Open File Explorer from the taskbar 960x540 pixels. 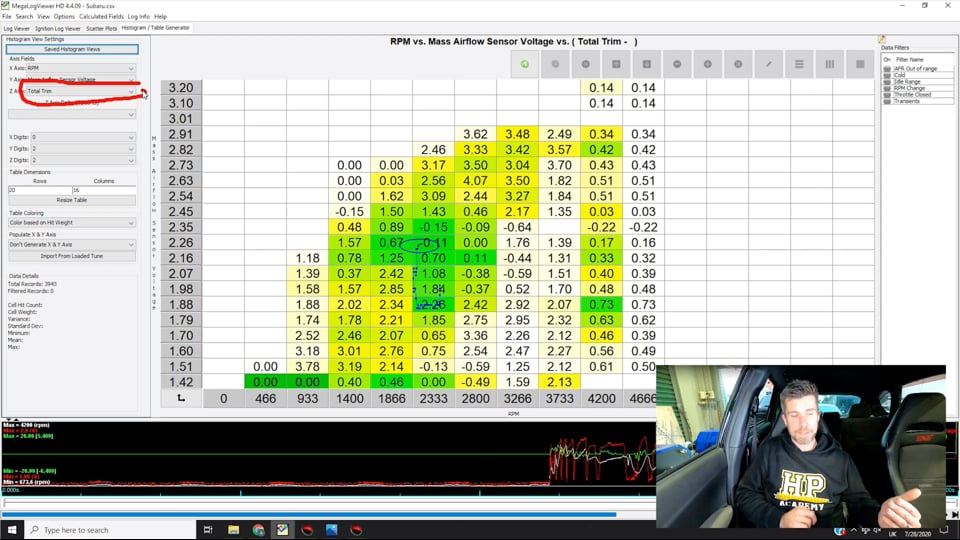tap(233, 530)
